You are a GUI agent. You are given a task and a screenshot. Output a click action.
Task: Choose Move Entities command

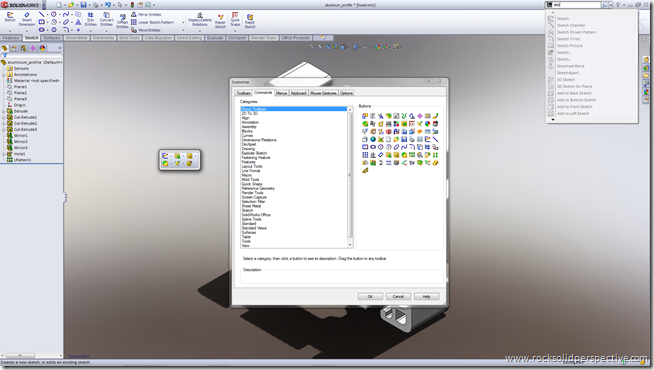click(x=146, y=30)
